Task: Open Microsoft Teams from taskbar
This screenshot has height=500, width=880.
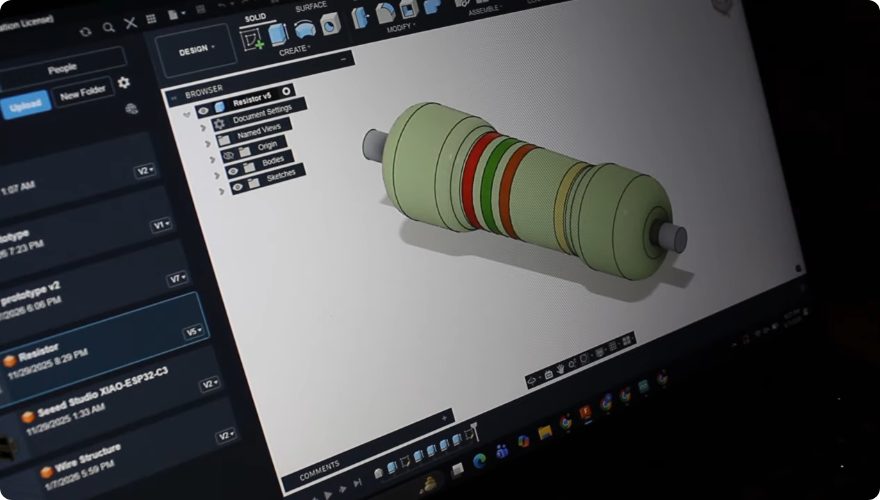Action: click(x=502, y=451)
